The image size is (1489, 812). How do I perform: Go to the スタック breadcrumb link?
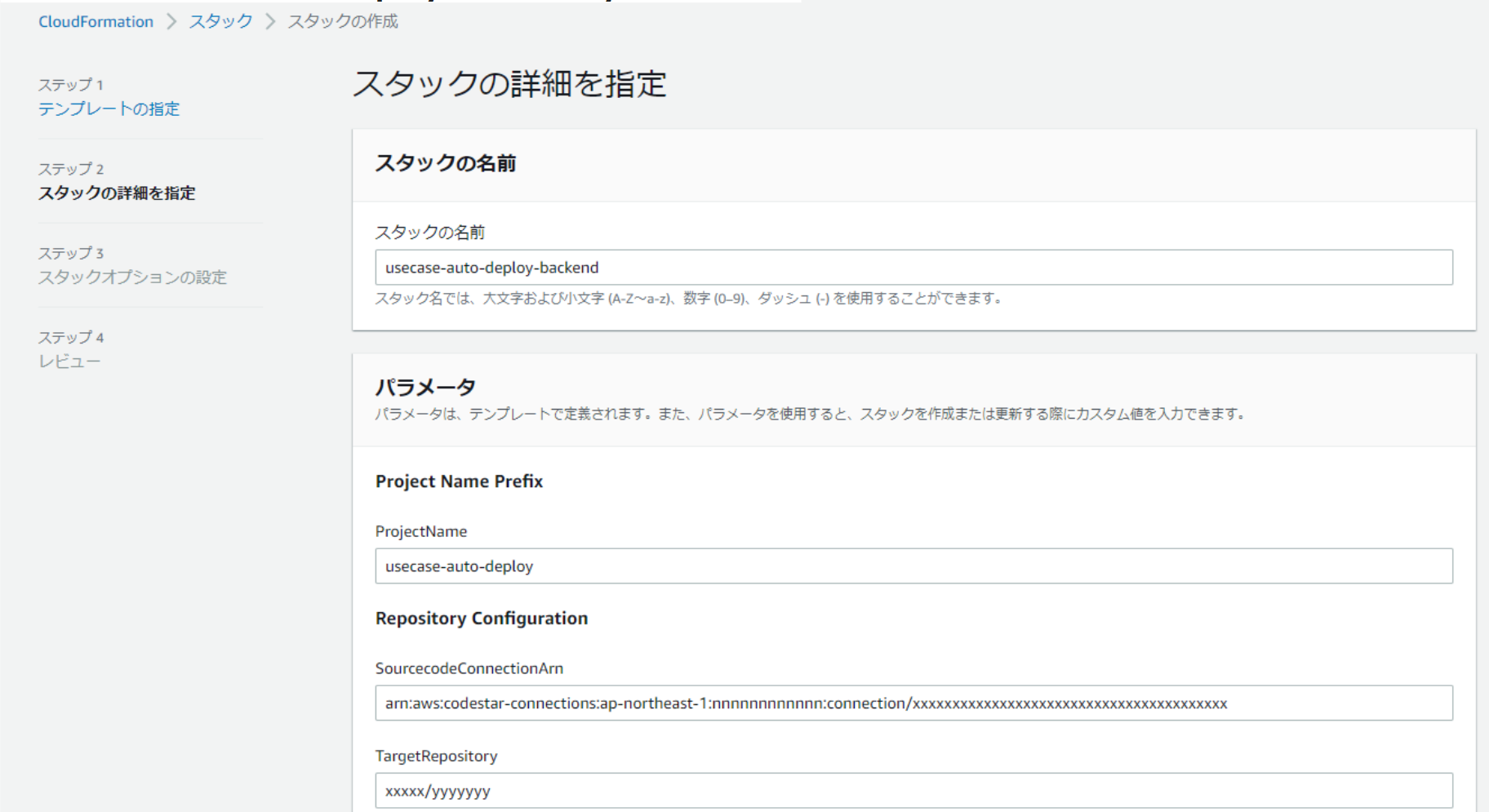pyautogui.click(x=220, y=21)
